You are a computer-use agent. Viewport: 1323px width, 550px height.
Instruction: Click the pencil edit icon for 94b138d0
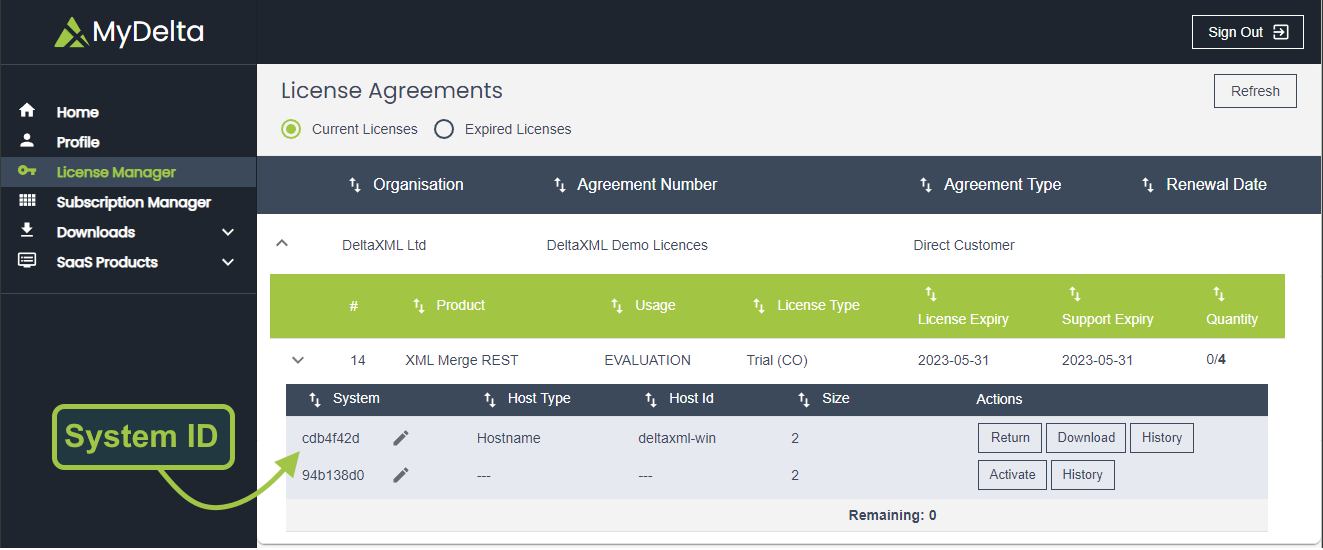point(401,475)
